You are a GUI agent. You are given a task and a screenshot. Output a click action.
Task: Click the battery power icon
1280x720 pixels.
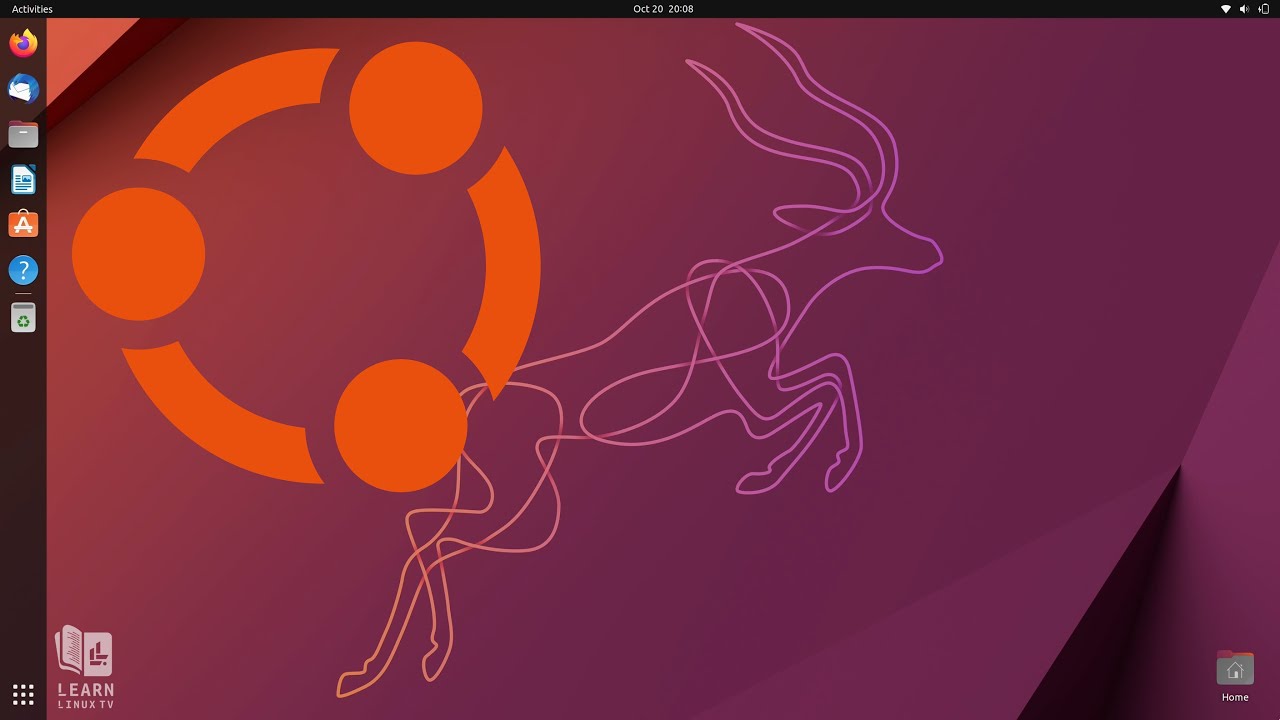click(1263, 9)
